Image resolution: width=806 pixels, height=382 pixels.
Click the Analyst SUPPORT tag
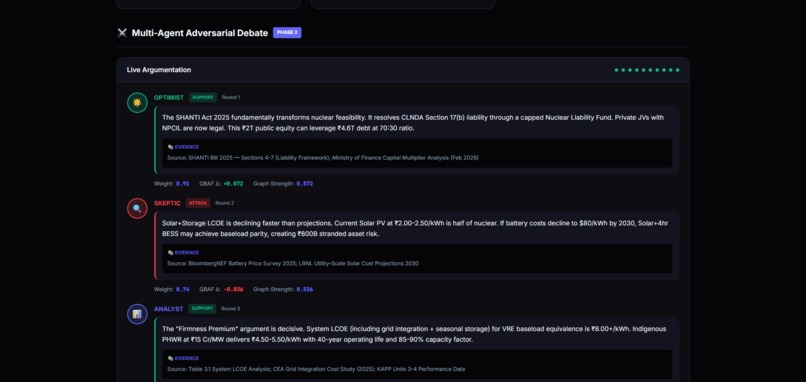tap(202, 308)
